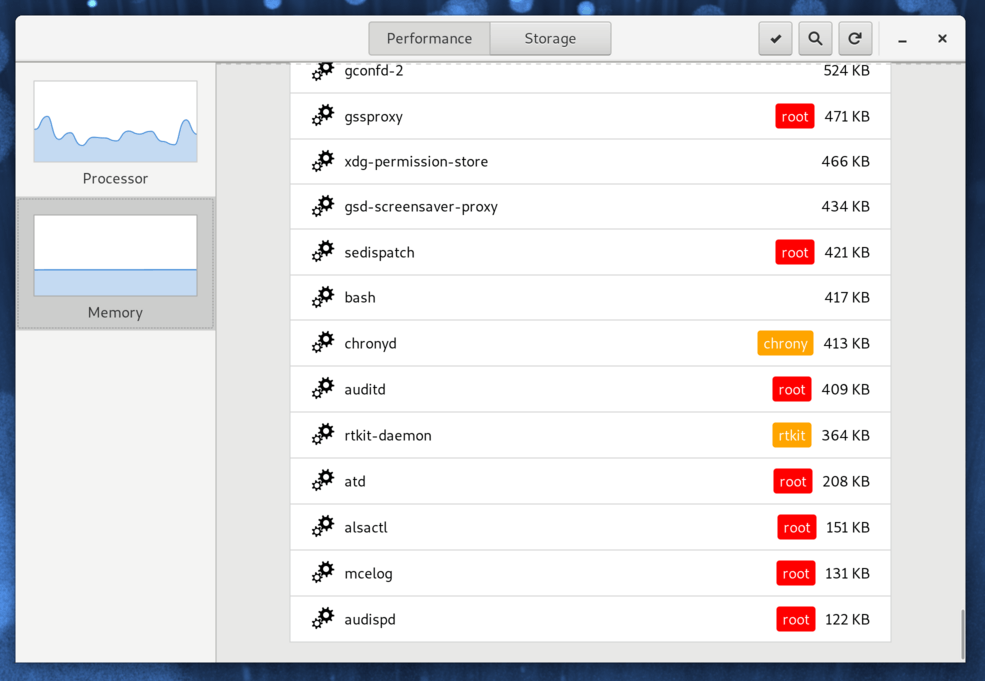Screen dimensions: 985x681
Task: Select the rtkit-daemon process name
Action: [x=388, y=435]
